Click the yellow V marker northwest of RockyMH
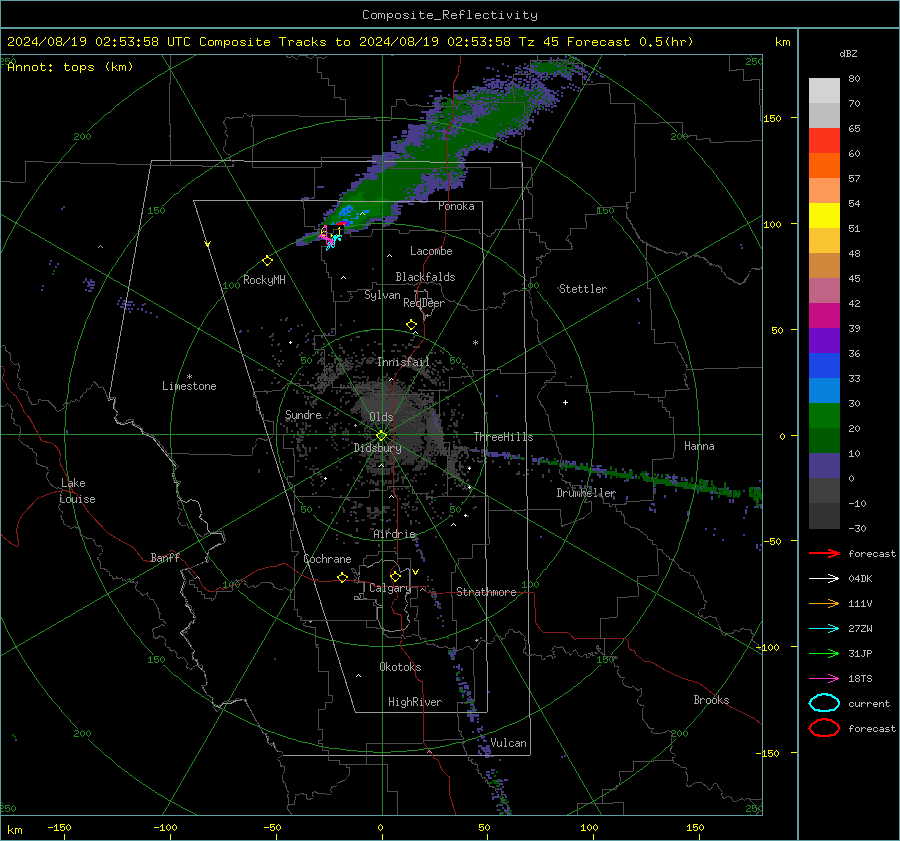900x841 pixels. pos(208,244)
